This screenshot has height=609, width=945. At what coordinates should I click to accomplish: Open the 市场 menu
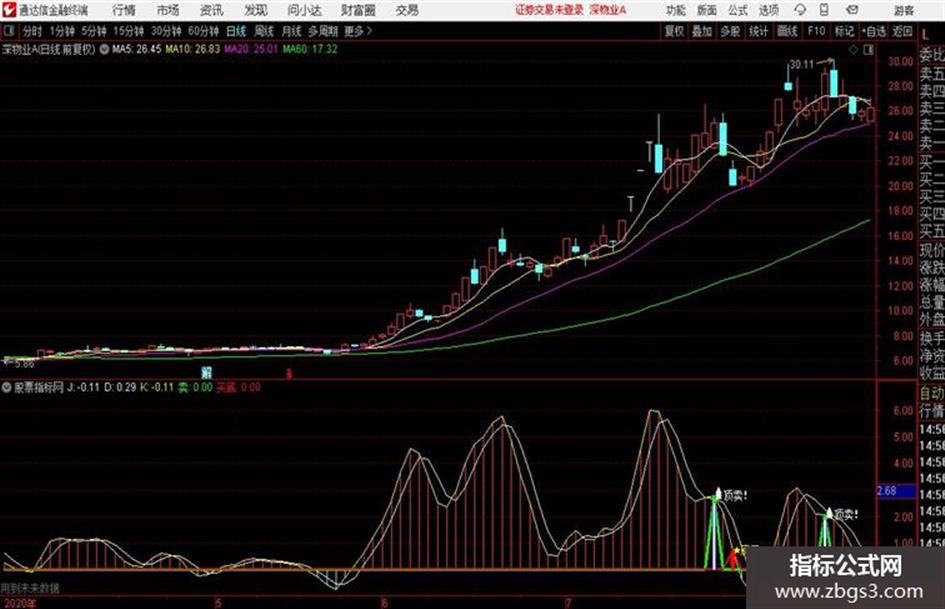point(168,10)
